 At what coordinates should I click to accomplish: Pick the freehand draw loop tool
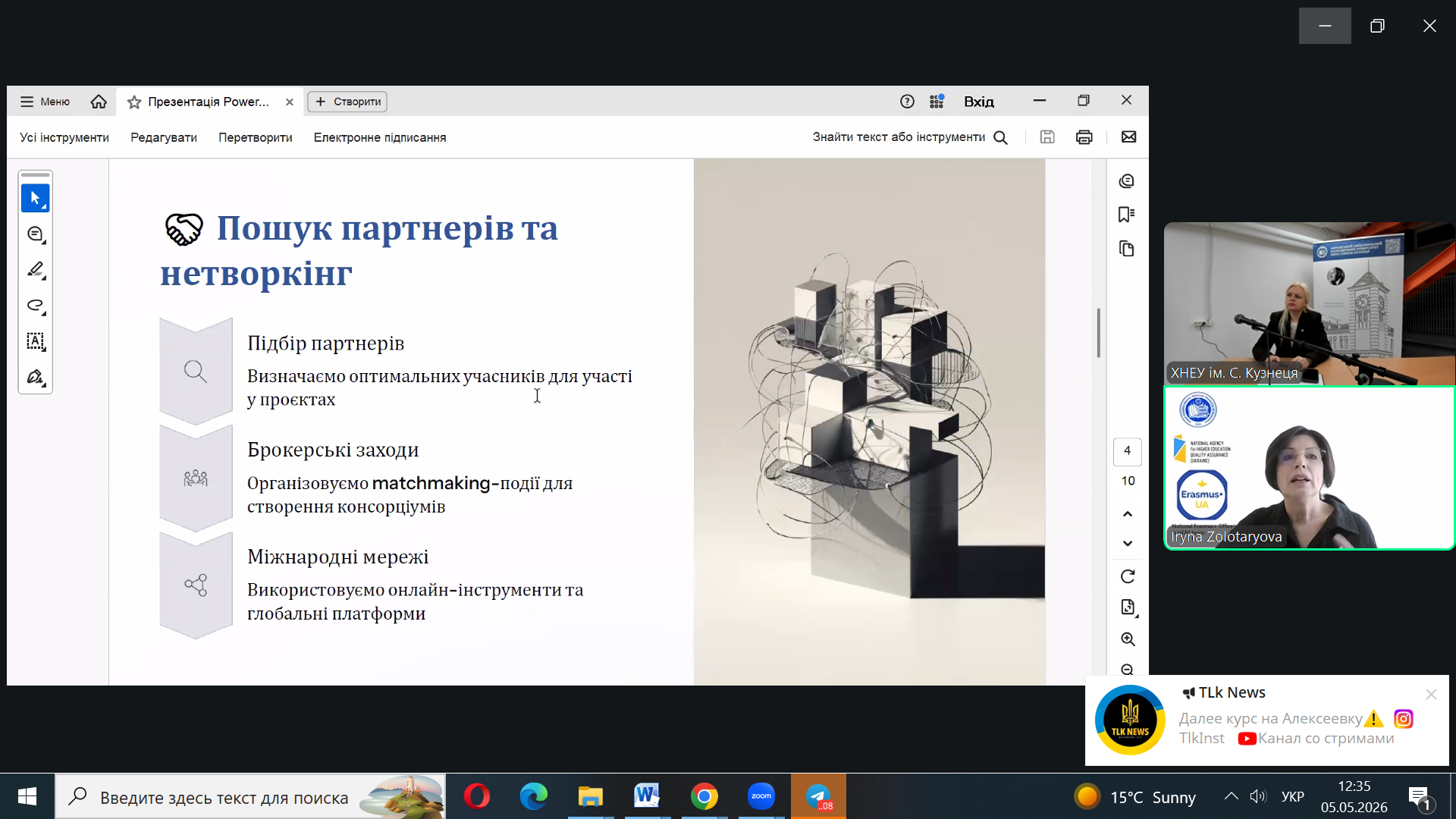[35, 306]
